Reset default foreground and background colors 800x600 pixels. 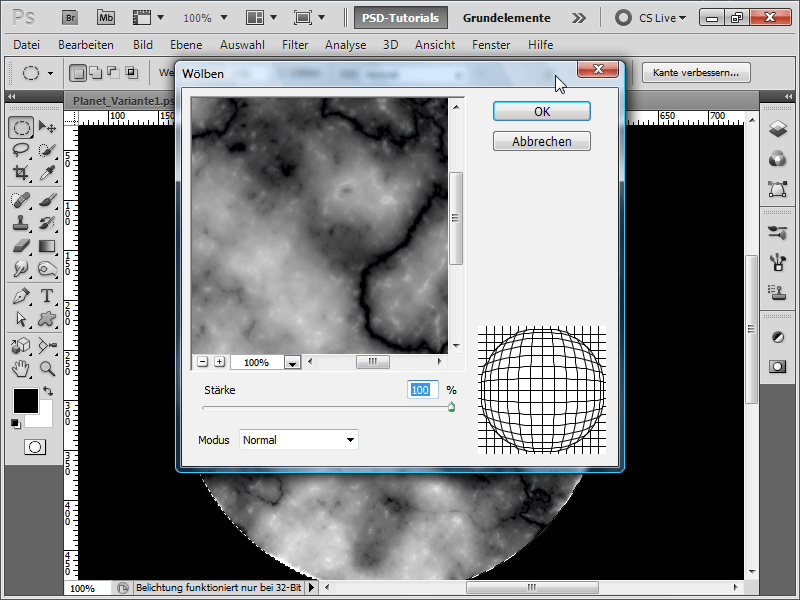pos(16,424)
